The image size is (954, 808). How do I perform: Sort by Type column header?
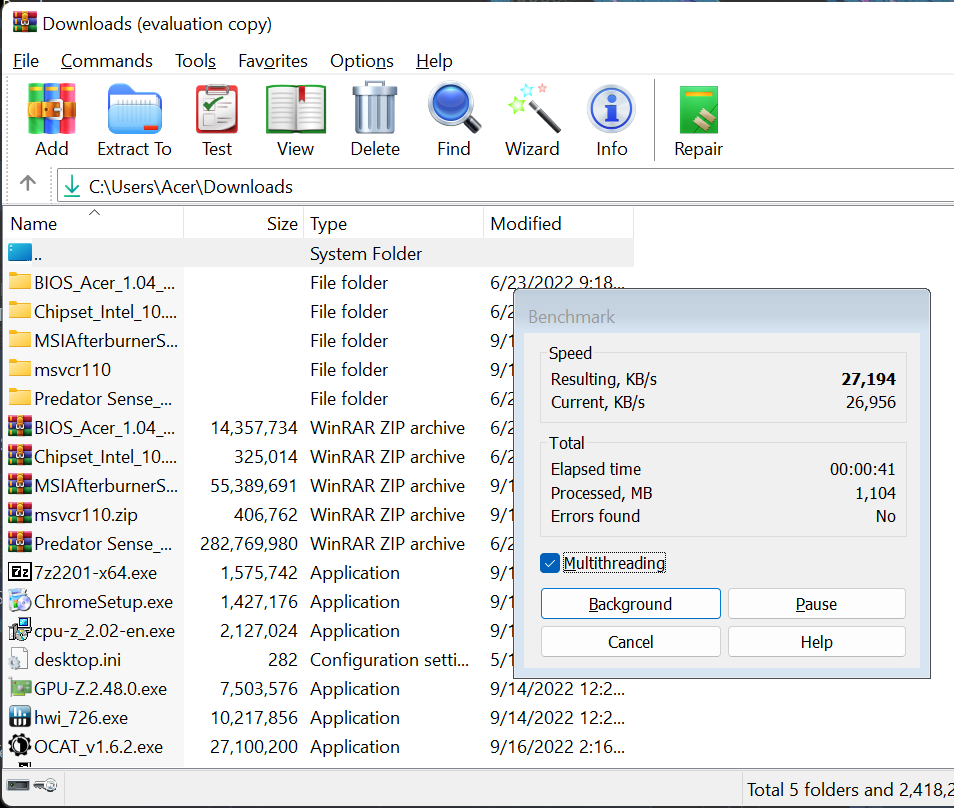click(394, 223)
